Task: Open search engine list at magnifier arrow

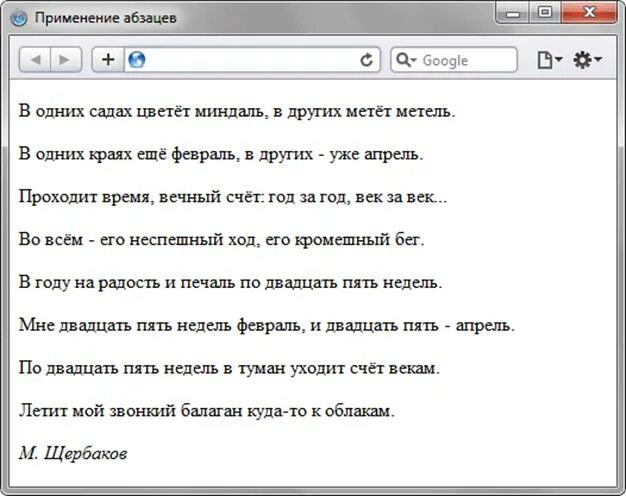Action: 406,60
